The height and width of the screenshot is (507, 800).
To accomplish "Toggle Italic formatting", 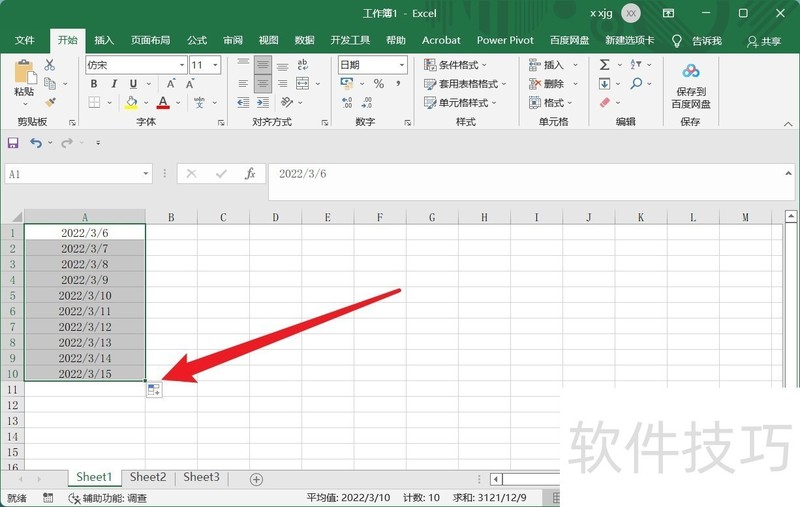I will click(114, 84).
